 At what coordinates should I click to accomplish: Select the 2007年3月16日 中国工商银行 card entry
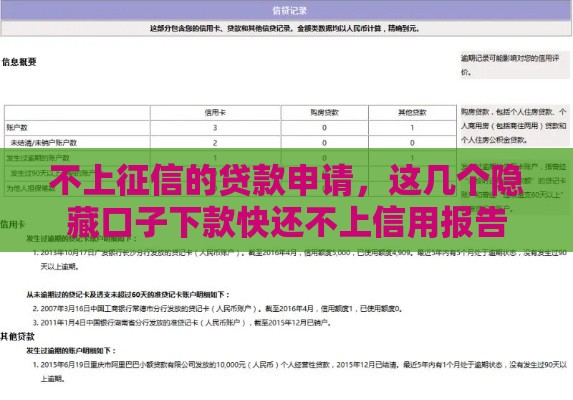click(x=218, y=309)
